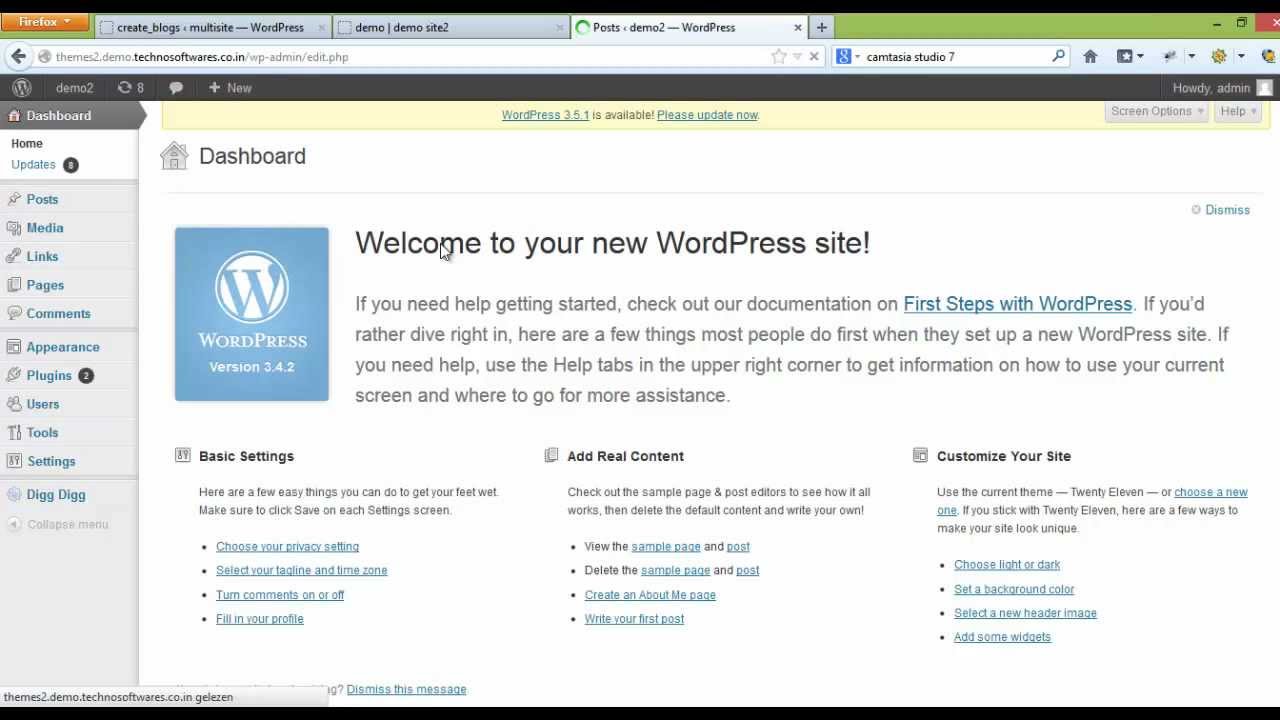This screenshot has height=720, width=1280.
Task: Click the WordPress 3.5.1 link
Action: [545, 115]
